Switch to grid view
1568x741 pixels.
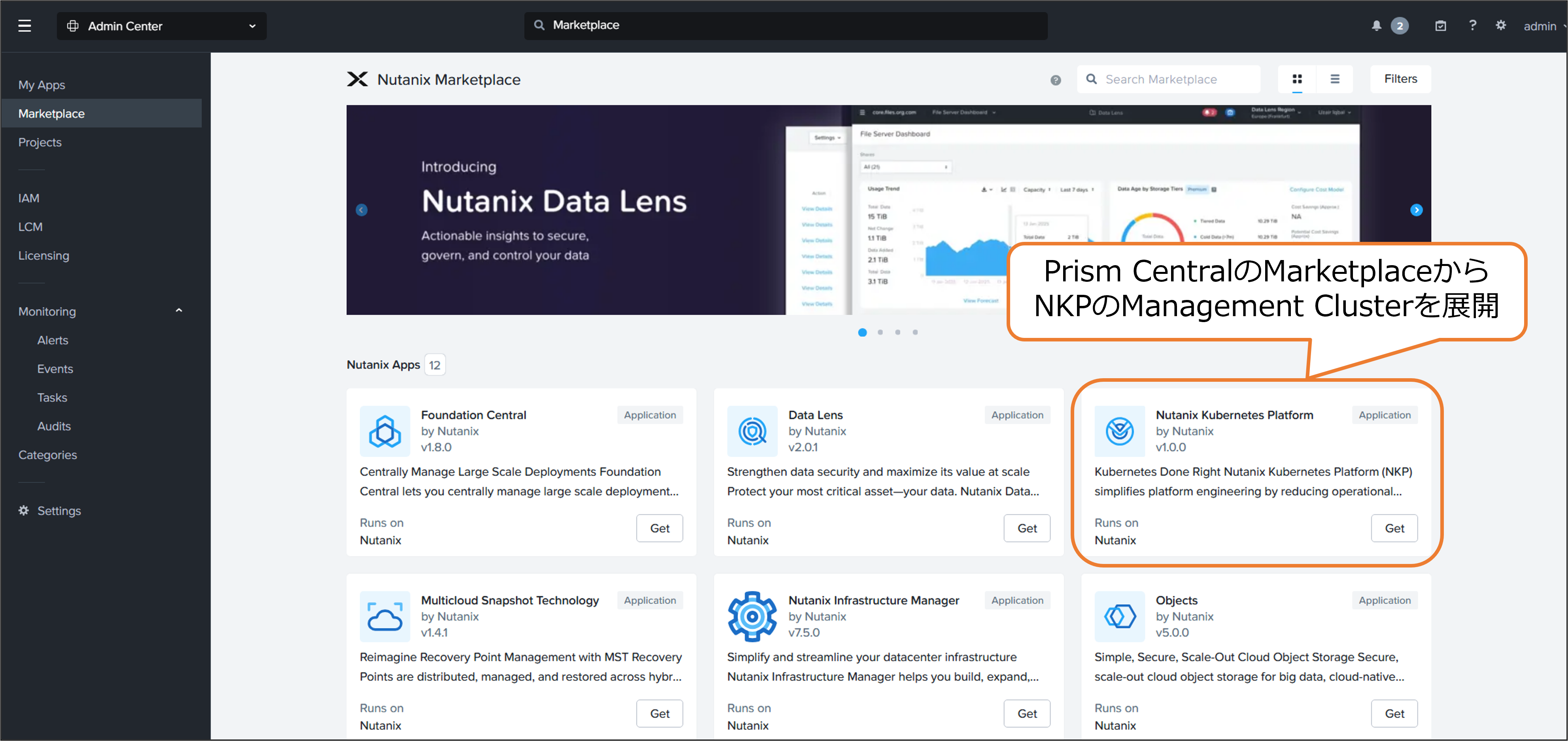(x=1296, y=79)
